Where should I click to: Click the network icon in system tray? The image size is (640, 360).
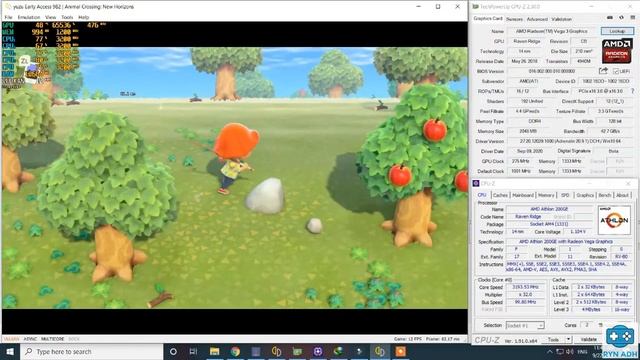point(560,352)
